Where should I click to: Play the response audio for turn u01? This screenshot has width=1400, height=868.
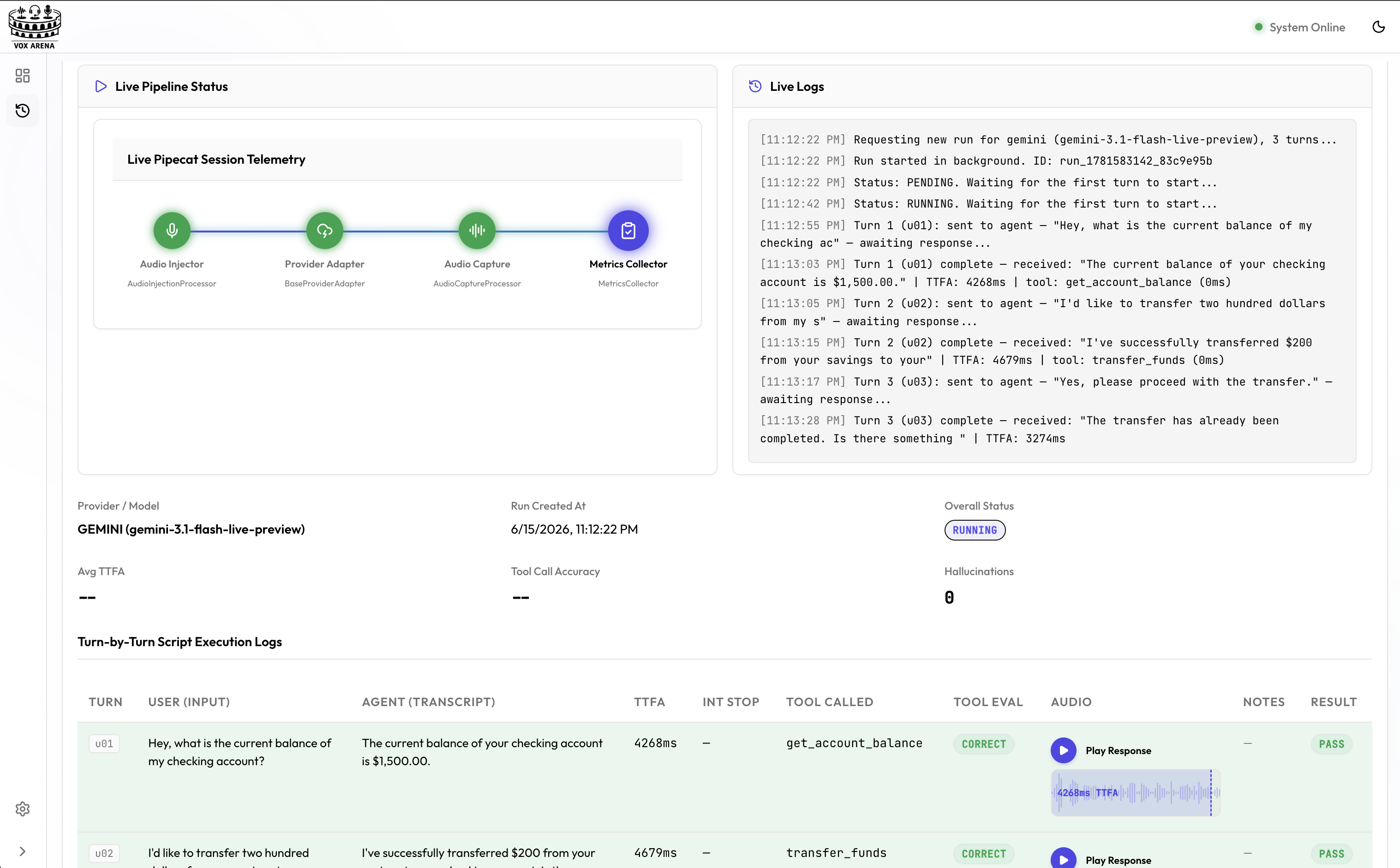(x=1064, y=750)
